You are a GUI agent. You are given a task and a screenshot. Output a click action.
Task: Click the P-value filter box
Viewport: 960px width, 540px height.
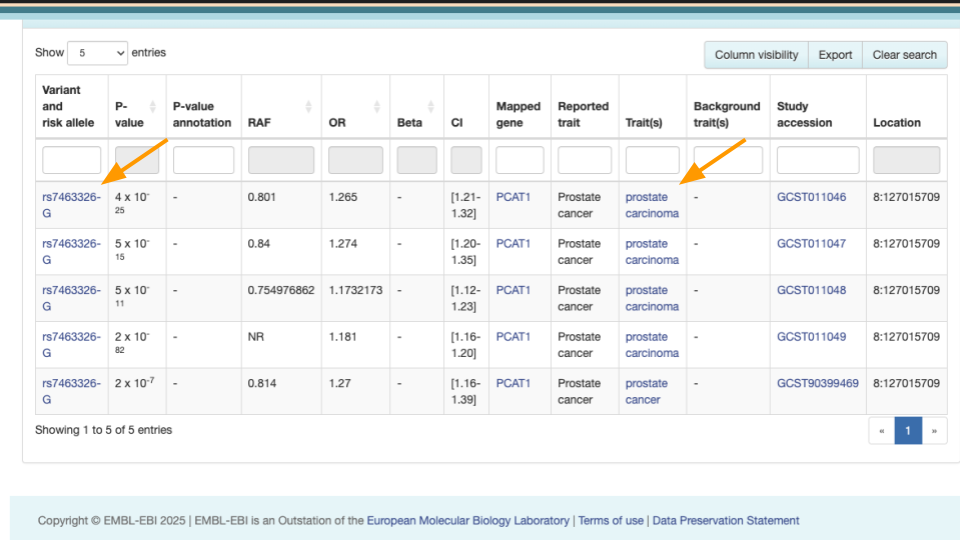[137, 160]
